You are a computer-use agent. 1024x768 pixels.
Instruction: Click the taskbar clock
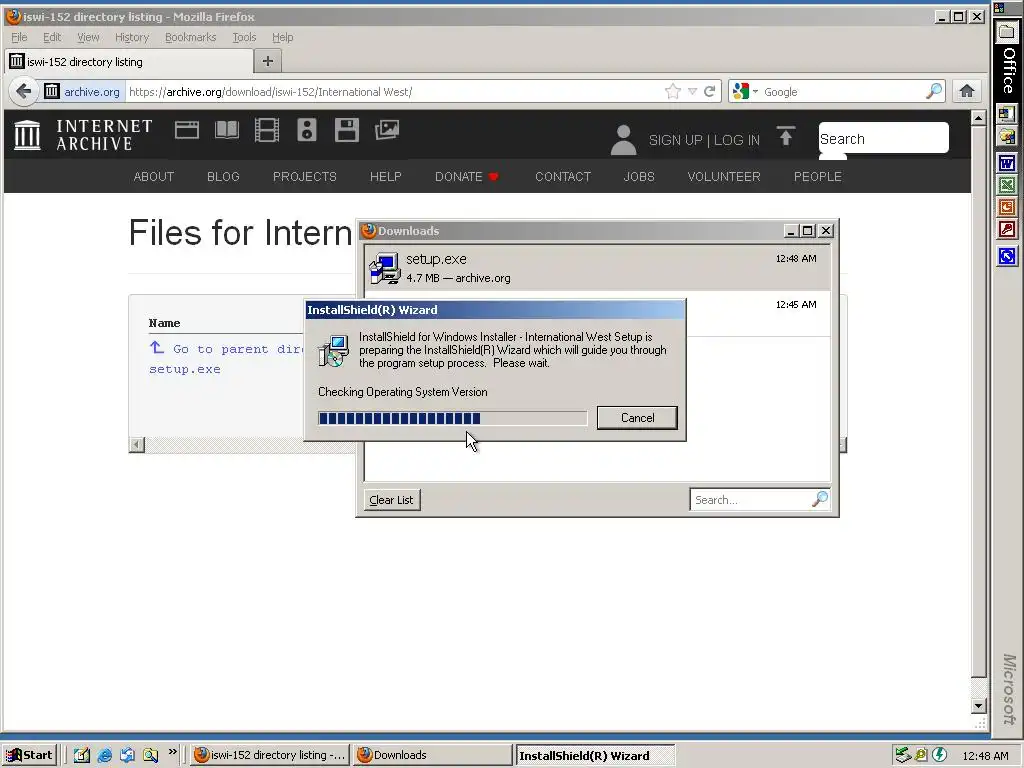click(x=985, y=756)
